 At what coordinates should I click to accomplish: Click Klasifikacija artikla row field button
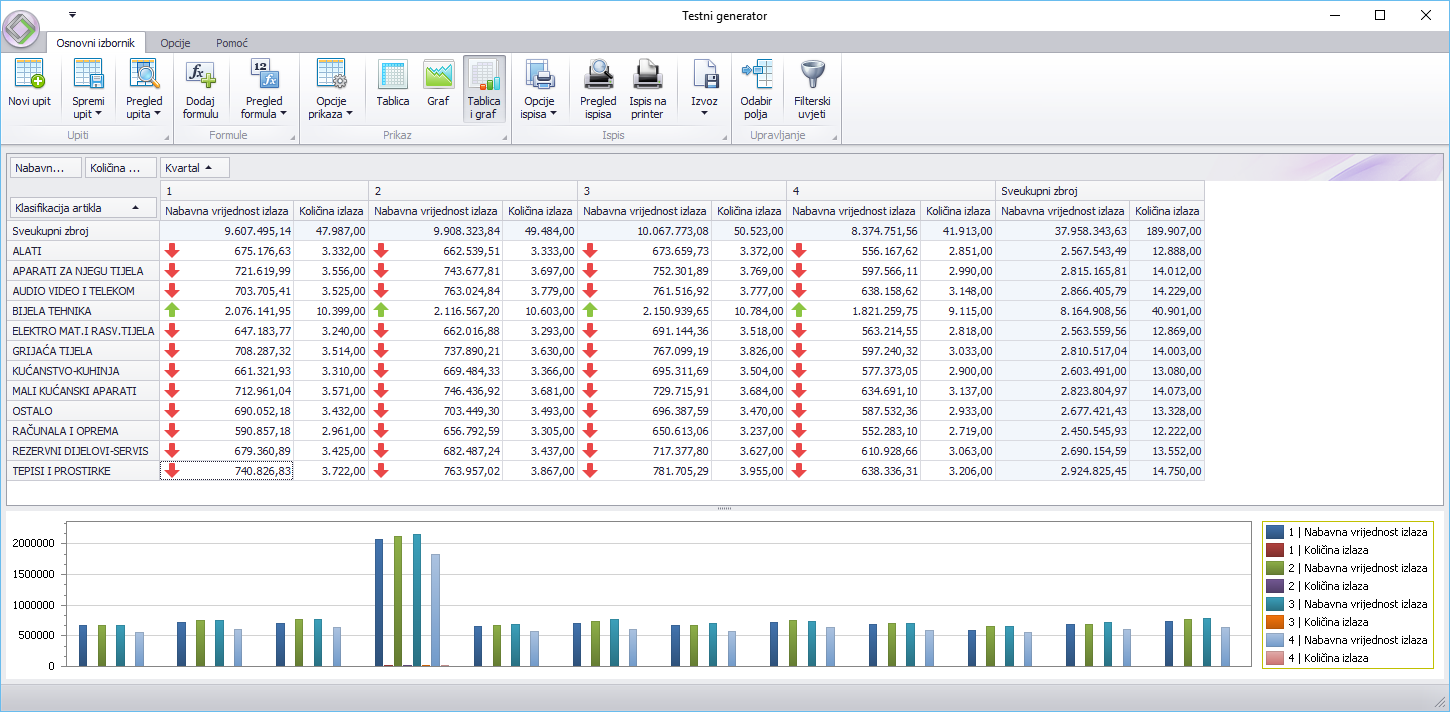click(x=82, y=208)
